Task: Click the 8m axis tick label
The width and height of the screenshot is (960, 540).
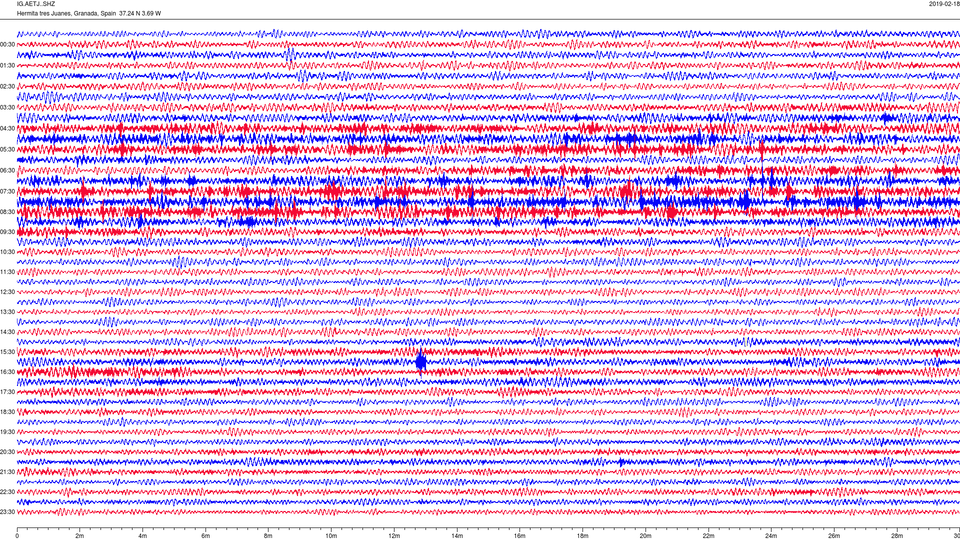Action: [268, 536]
